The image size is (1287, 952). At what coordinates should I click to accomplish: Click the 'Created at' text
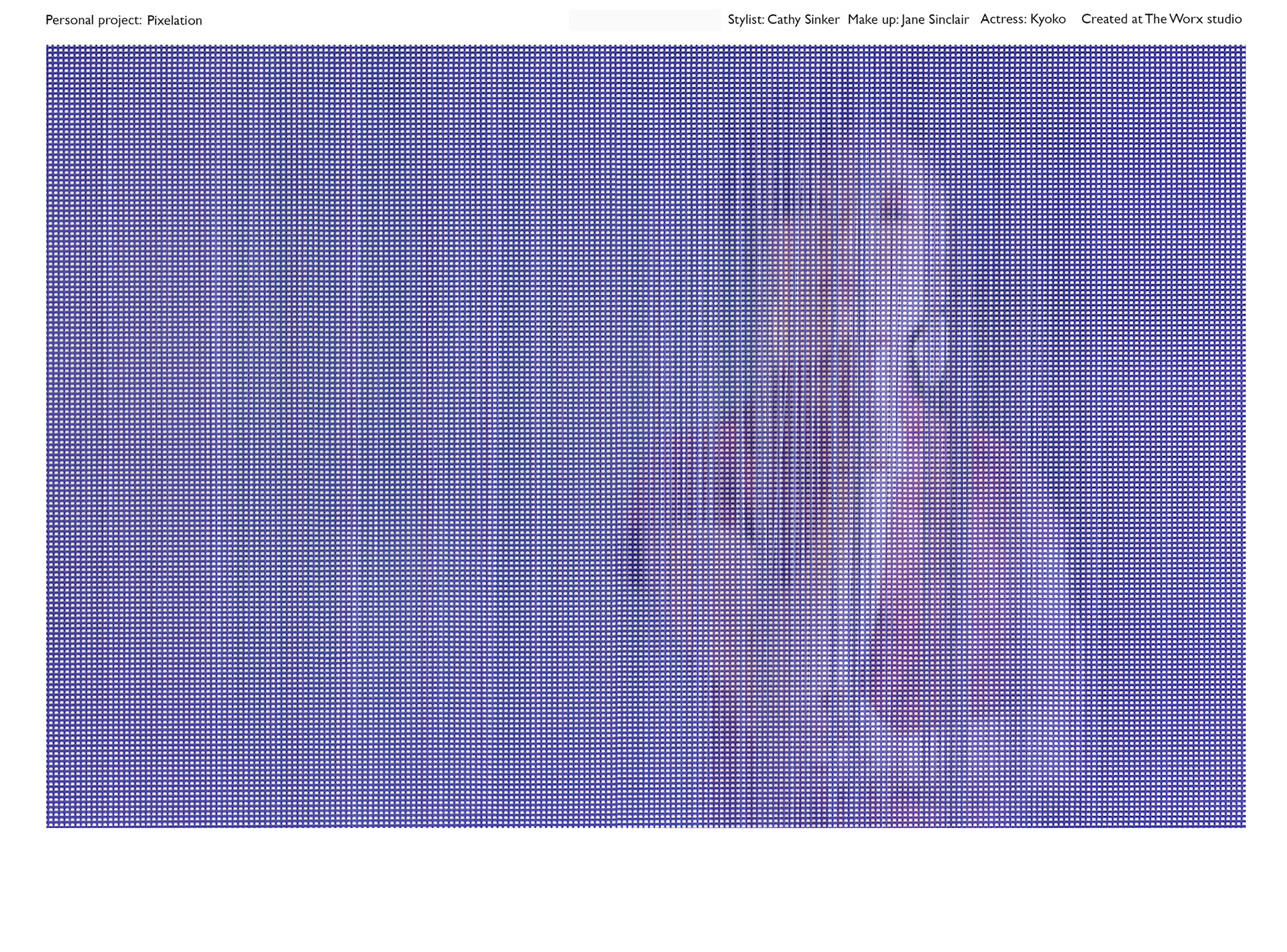pos(1111,19)
